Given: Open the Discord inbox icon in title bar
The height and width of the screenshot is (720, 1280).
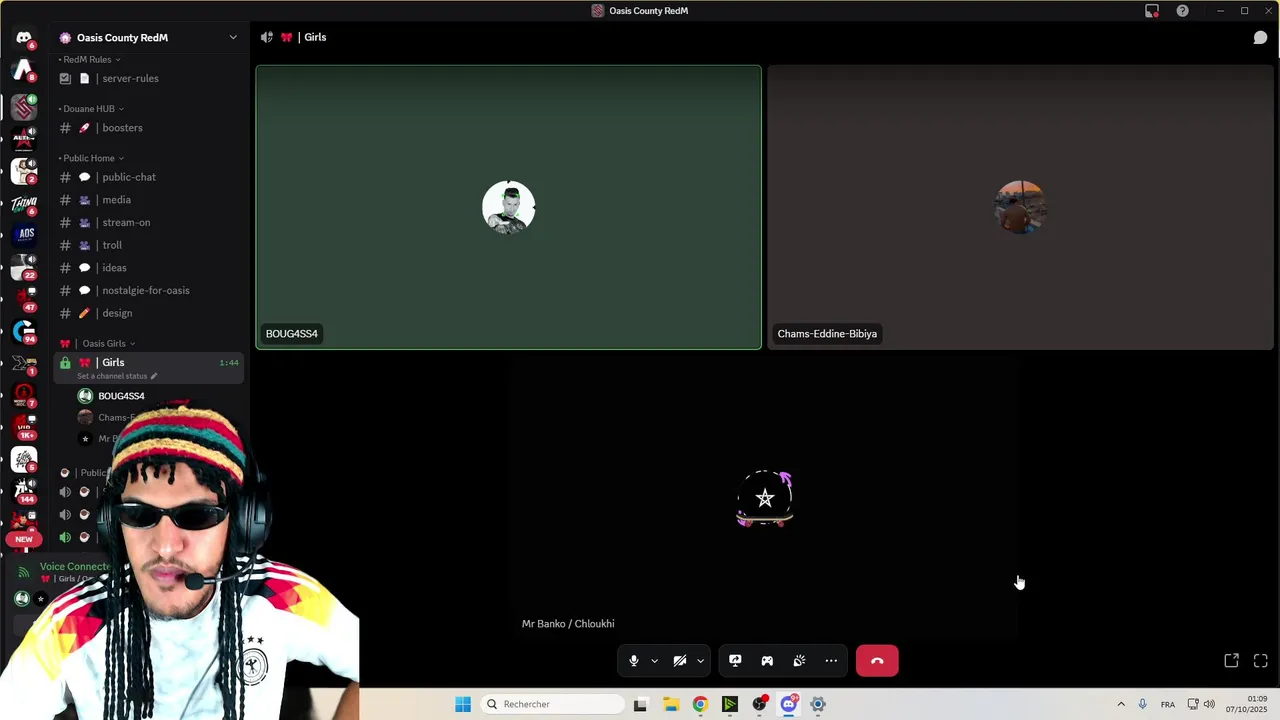Looking at the screenshot, I should (x=1152, y=11).
